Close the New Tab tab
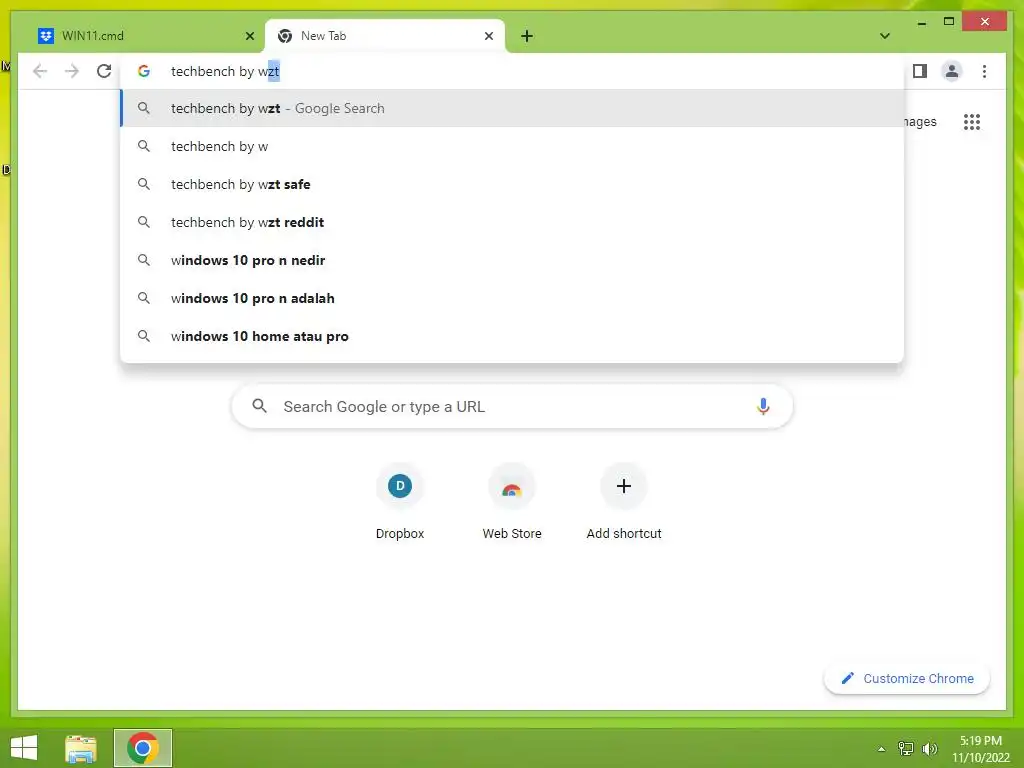This screenshot has width=1024, height=768. pos(488,36)
